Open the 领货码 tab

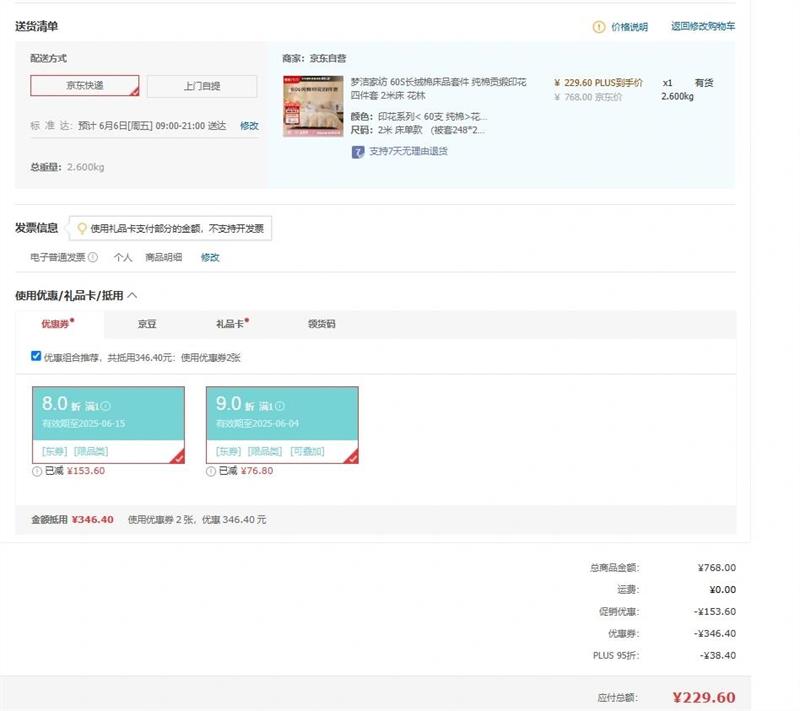pos(321,324)
